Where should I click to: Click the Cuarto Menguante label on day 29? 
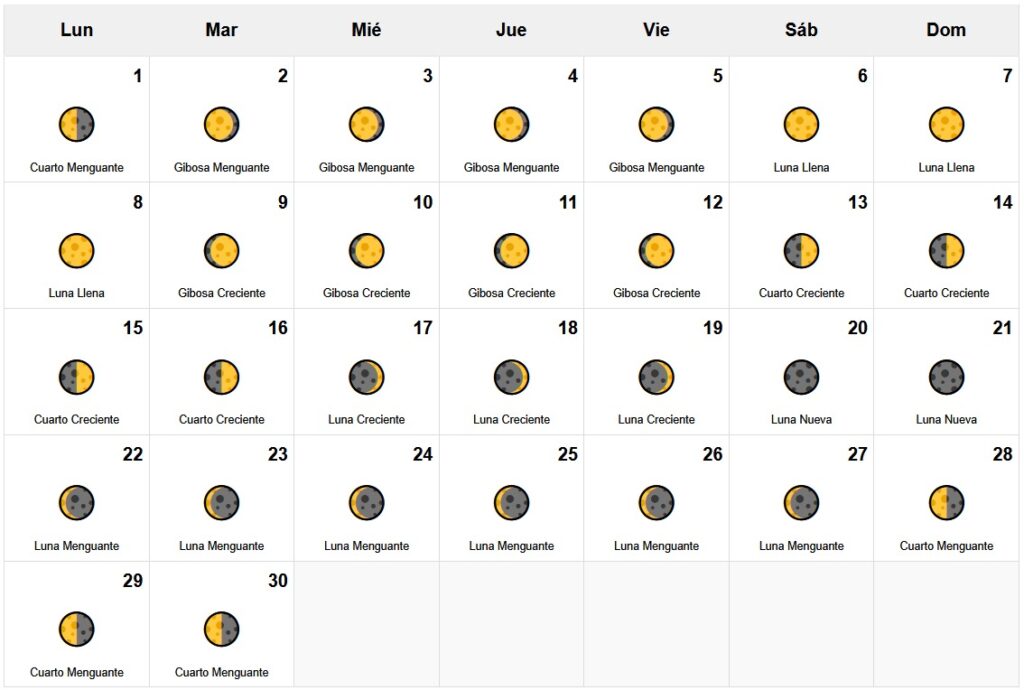(77, 672)
